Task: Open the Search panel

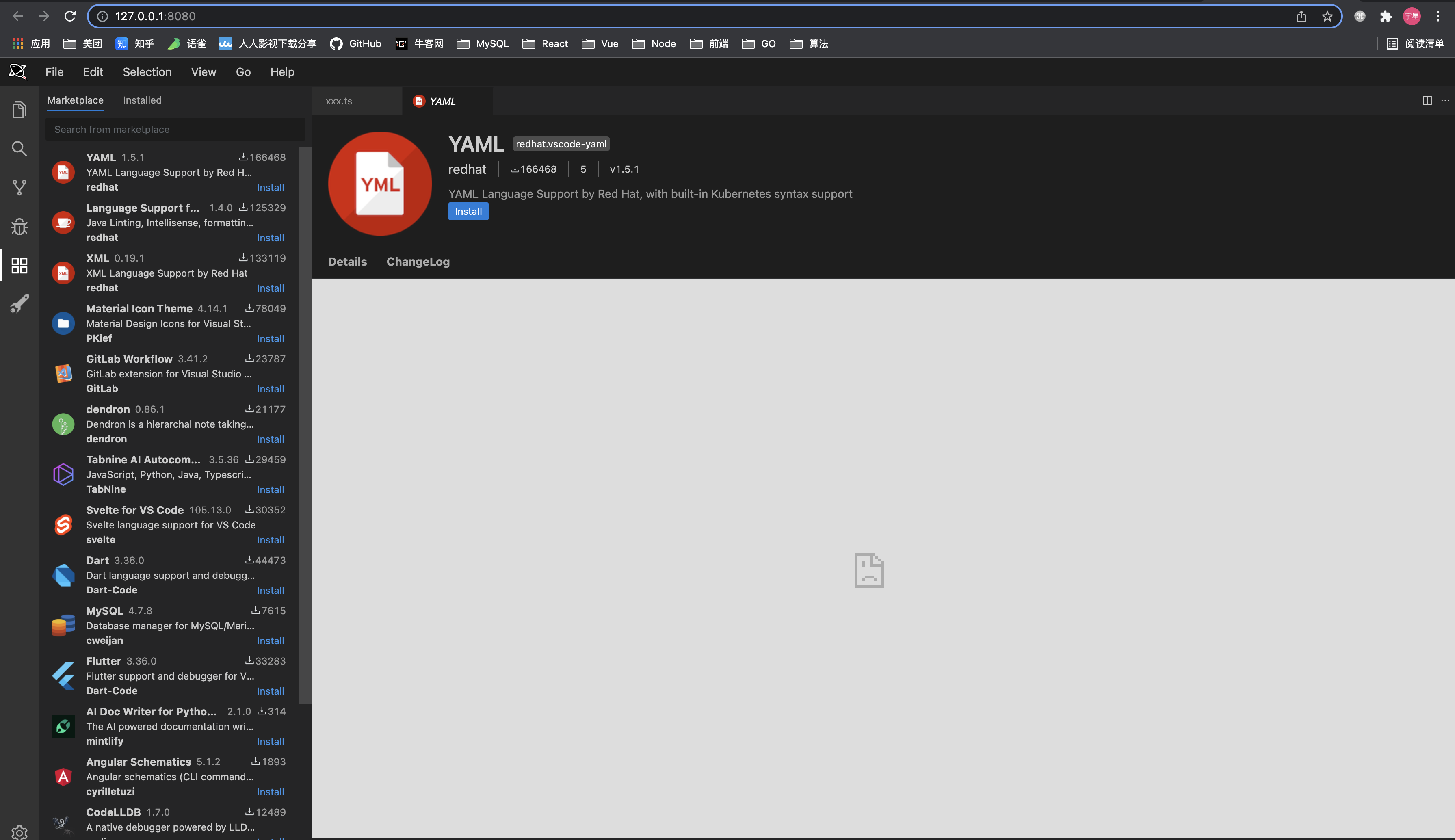Action: [19, 148]
